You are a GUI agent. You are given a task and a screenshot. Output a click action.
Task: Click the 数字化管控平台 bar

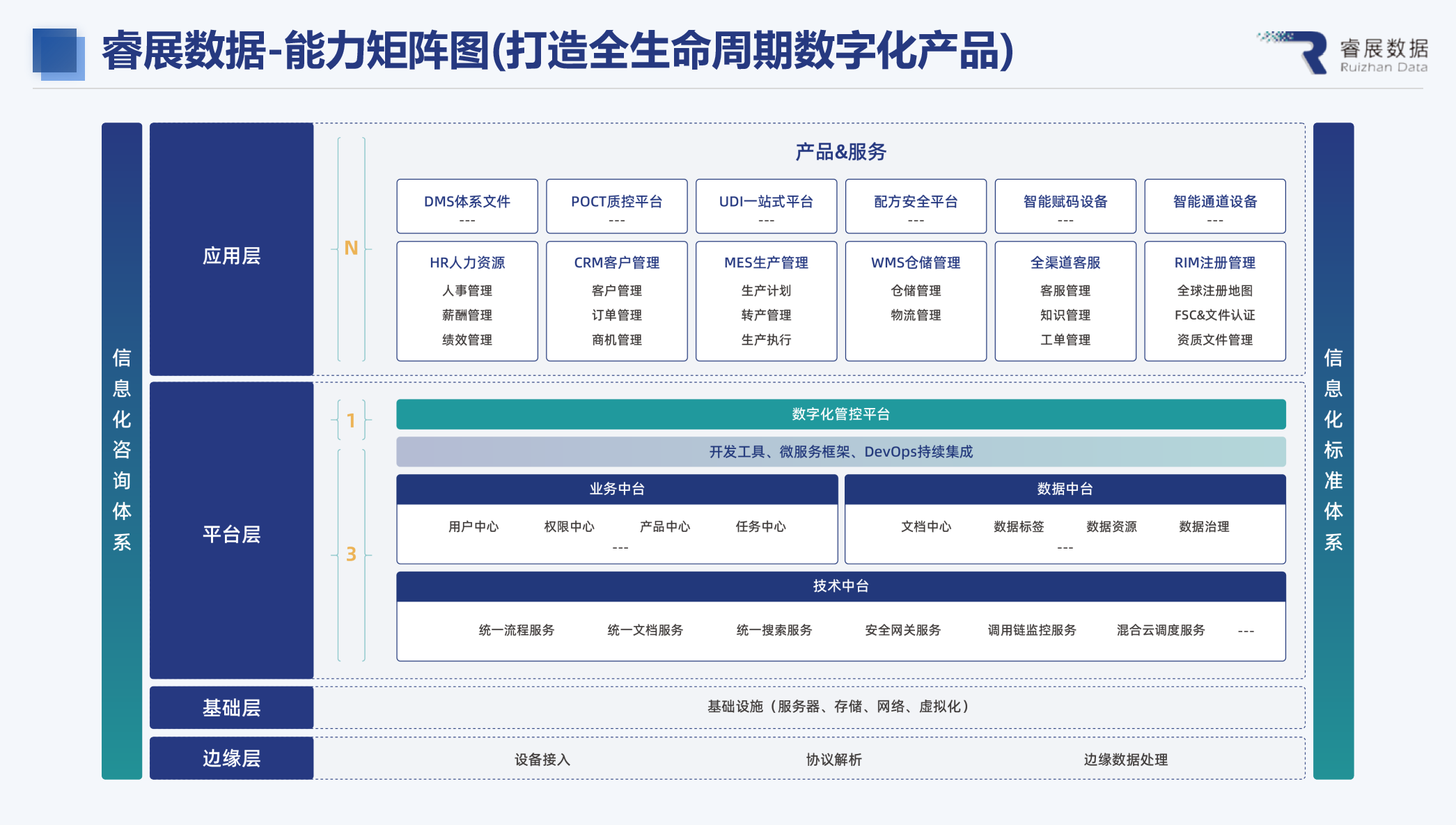pos(841,414)
